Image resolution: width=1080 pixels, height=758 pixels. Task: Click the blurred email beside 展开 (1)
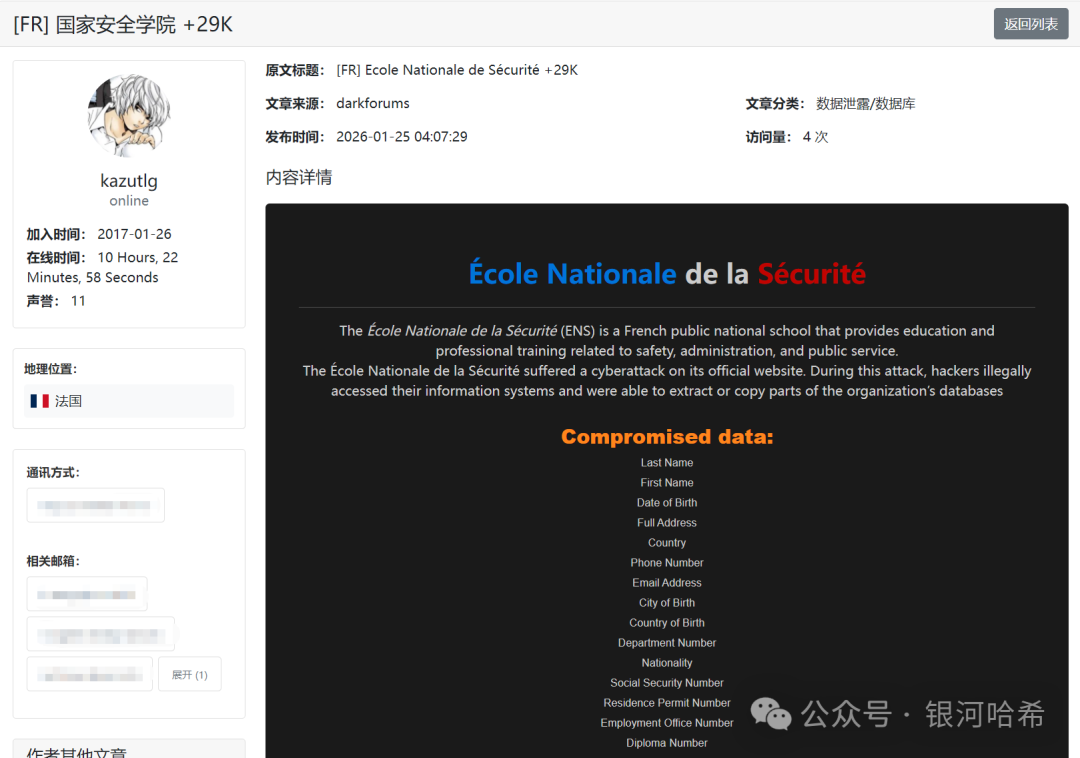pyautogui.click(x=90, y=675)
